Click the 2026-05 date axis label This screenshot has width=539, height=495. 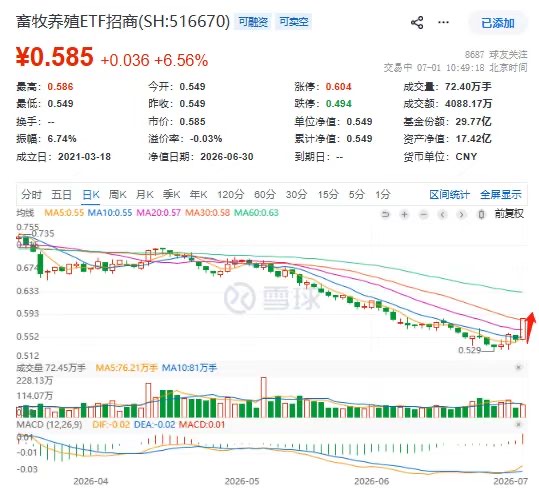[x=242, y=481]
